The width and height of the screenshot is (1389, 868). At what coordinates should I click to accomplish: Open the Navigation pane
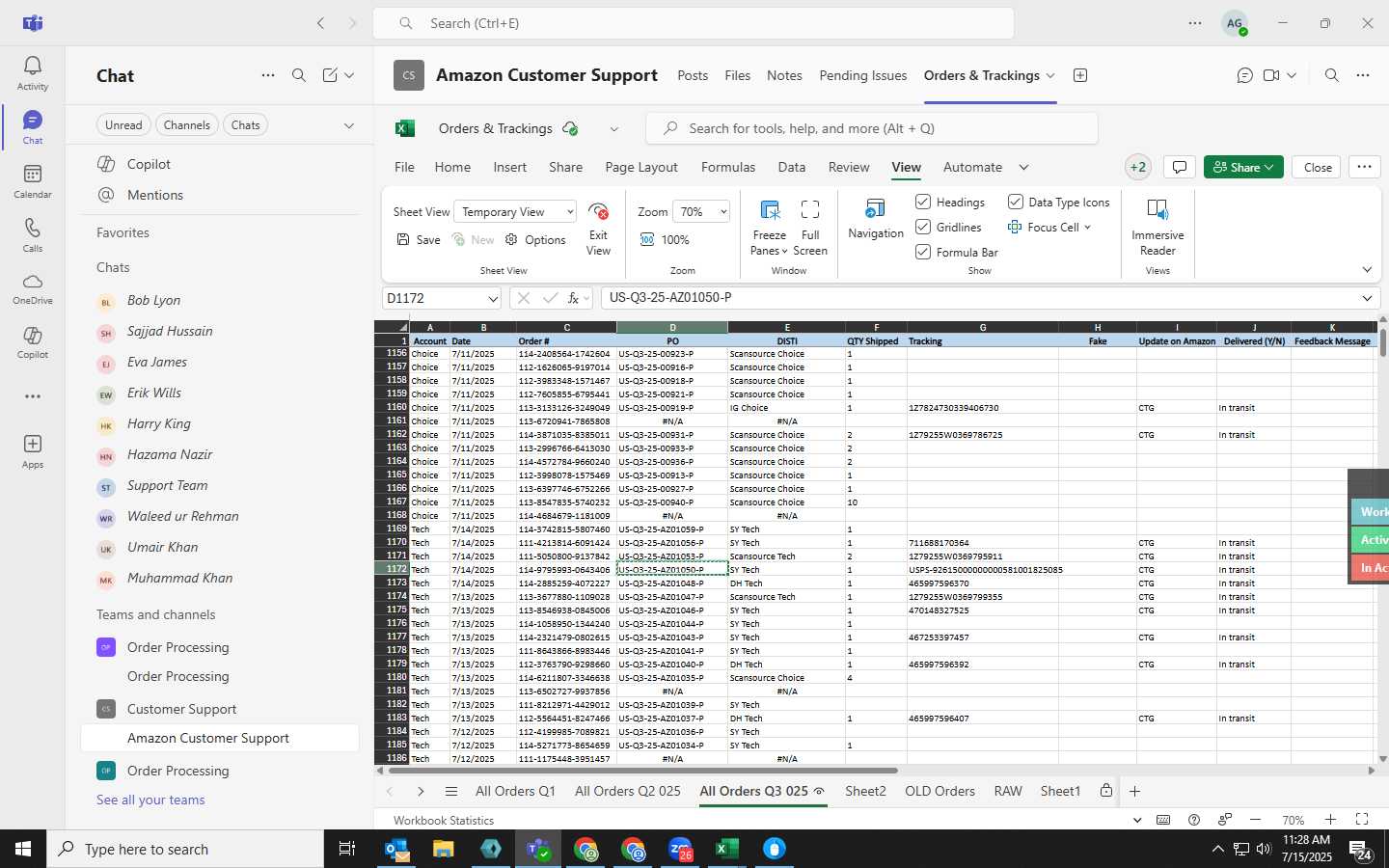[876, 219]
